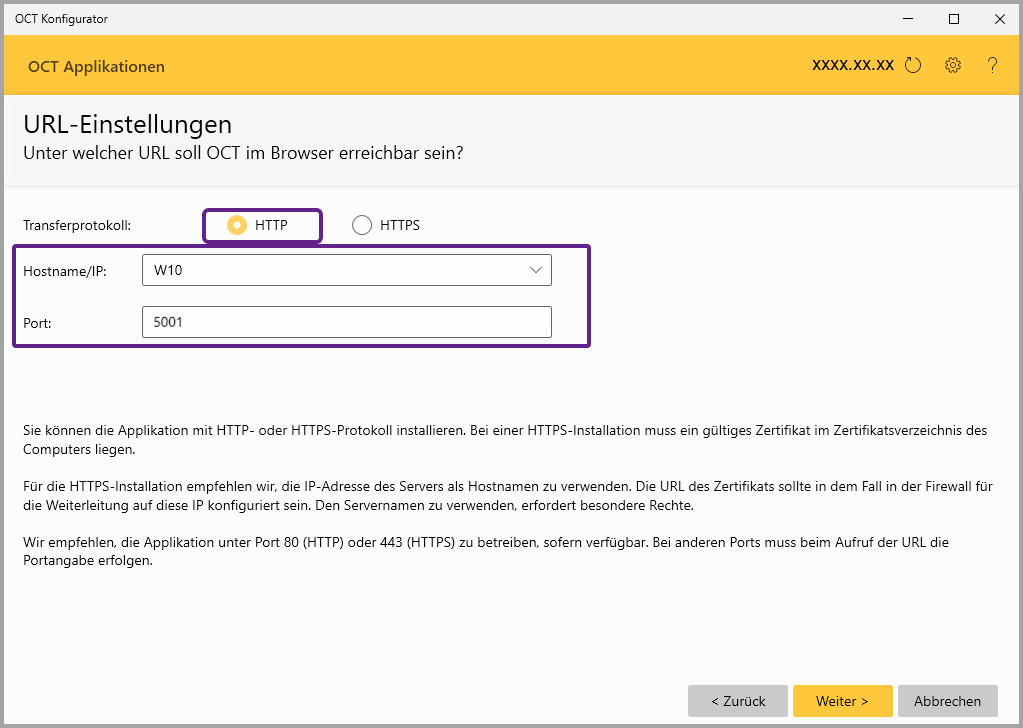Screen dimensions: 1023x728
Task: Click the URL-Einstellungen page heading
Action: click(127, 125)
